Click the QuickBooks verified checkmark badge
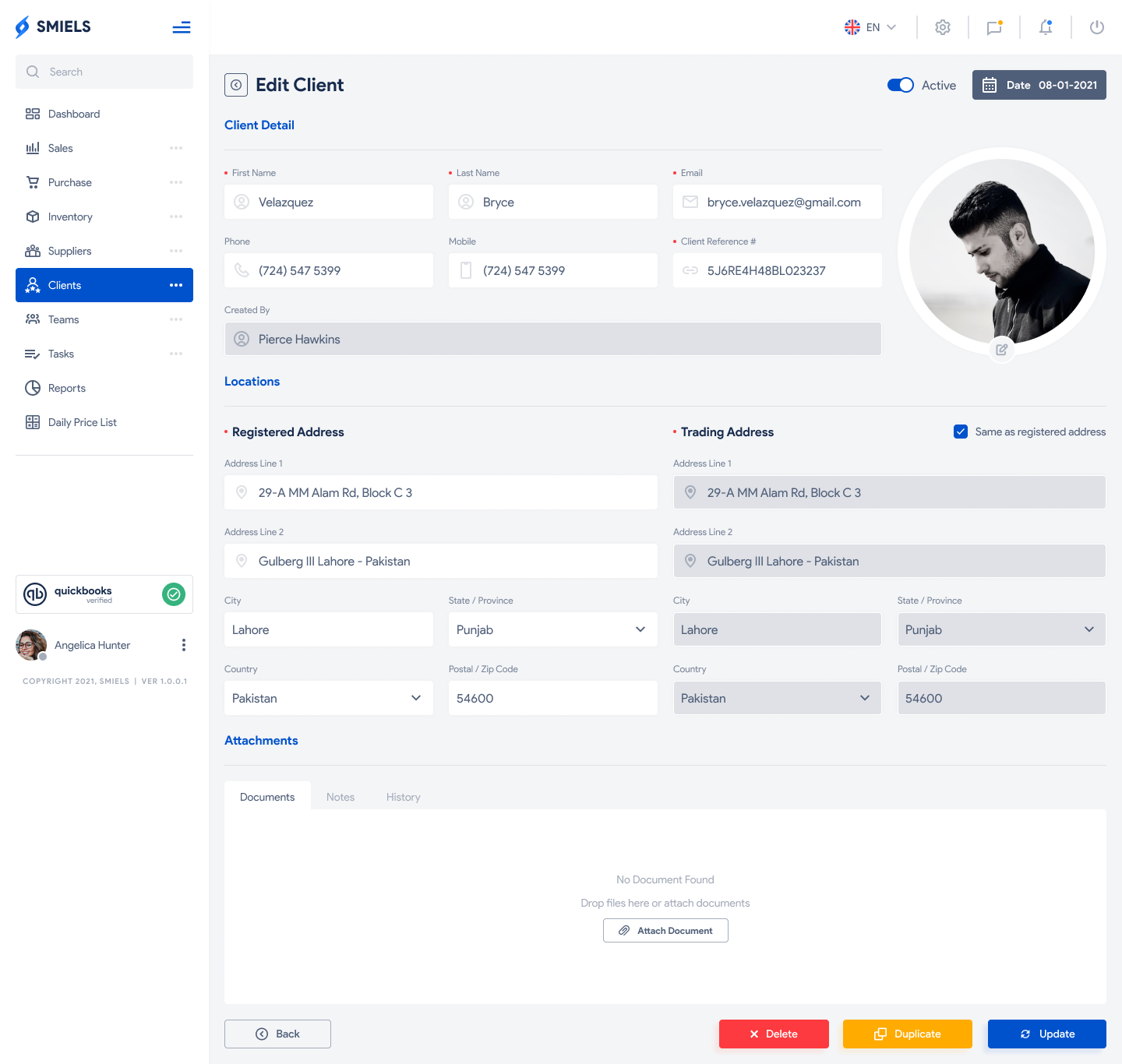 point(174,594)
